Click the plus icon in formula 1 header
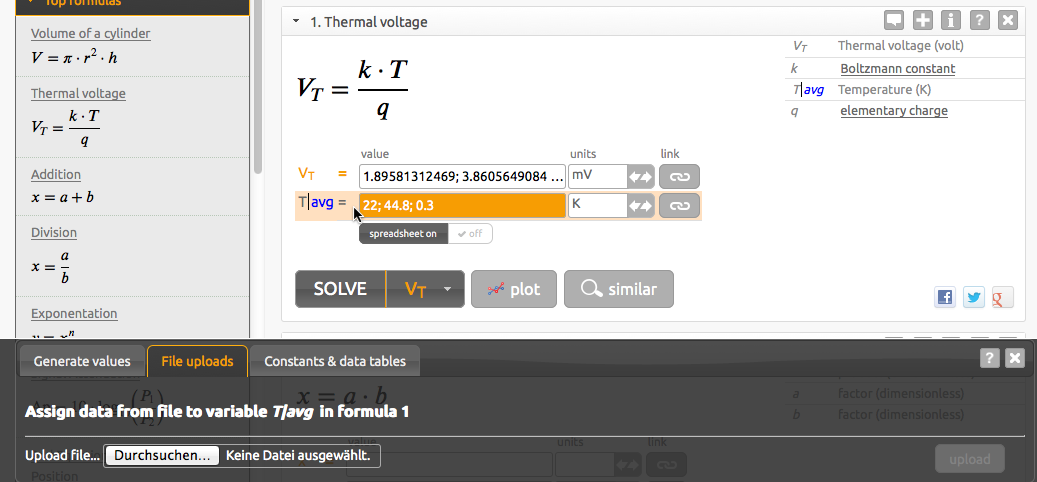 pos(923,20)
